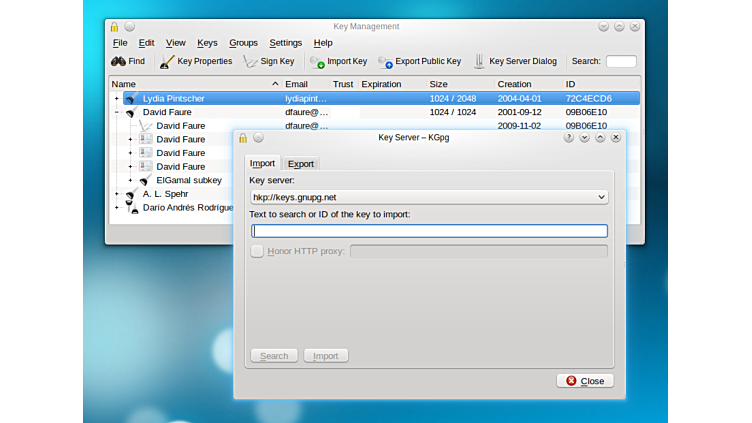Screen dimensions: 752x423
Task: Click the lock icon in Key Server title bar
Action: coord(242,137)
